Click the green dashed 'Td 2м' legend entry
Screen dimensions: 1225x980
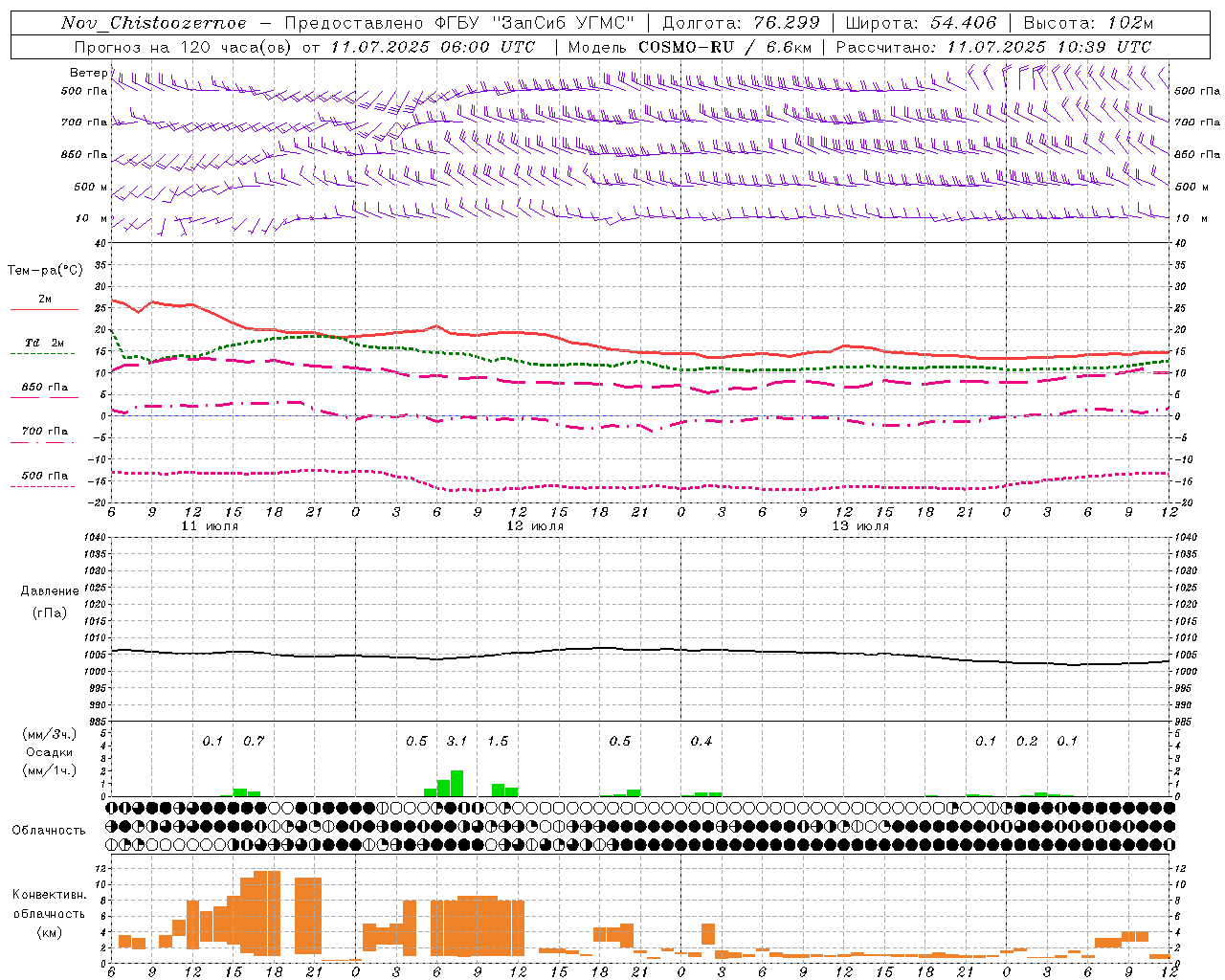click(x=44, y=346)
